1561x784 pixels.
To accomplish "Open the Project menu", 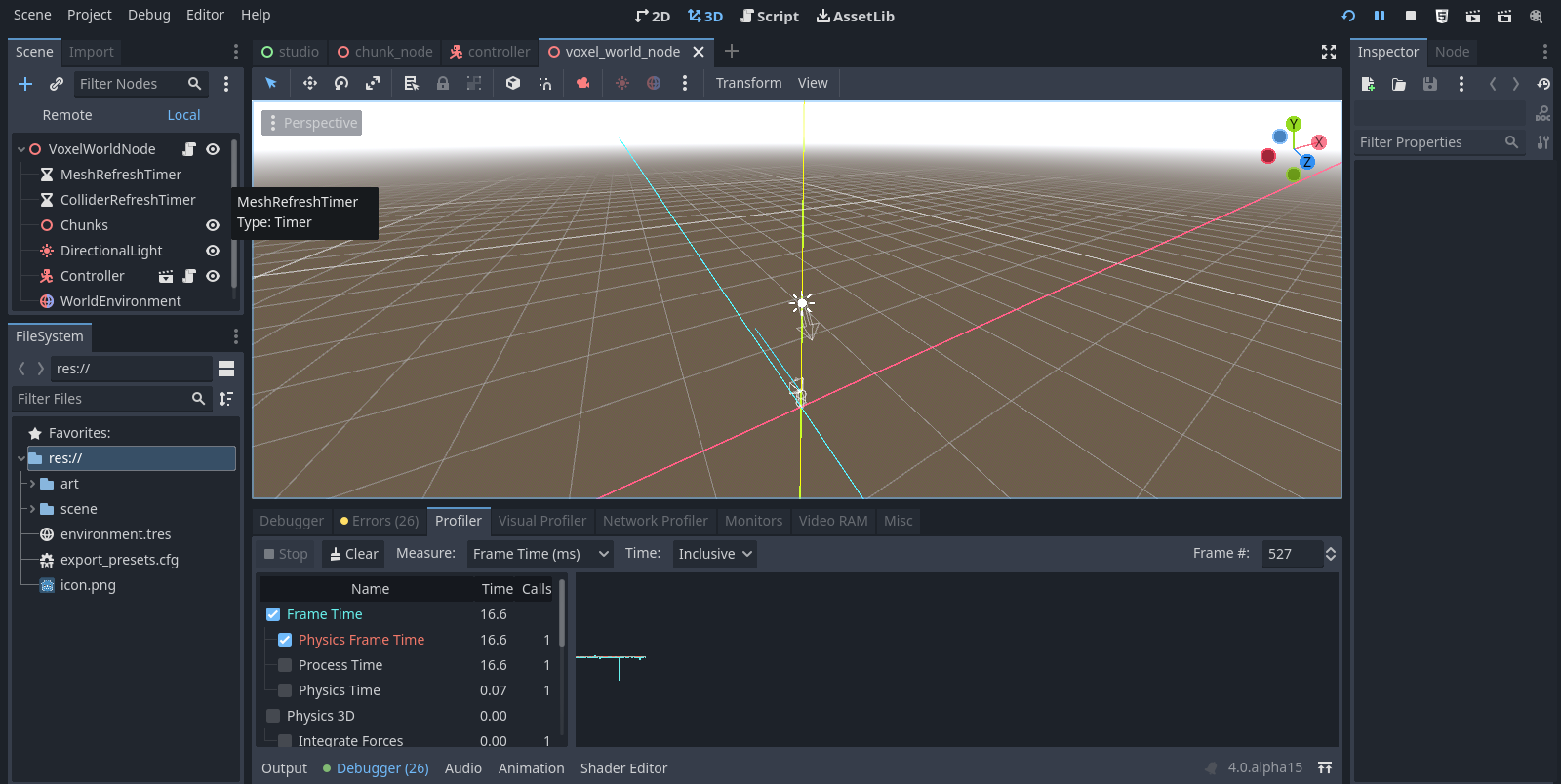I will coord(90,15).
